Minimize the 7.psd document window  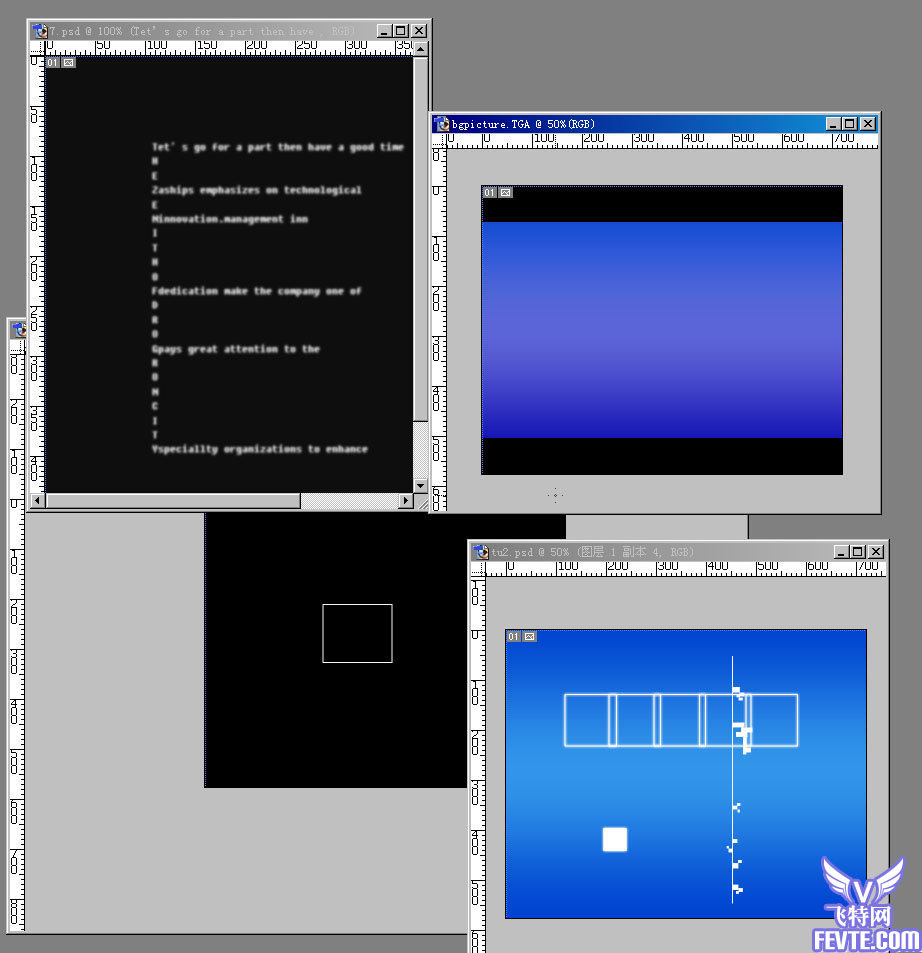coord(384,31)
